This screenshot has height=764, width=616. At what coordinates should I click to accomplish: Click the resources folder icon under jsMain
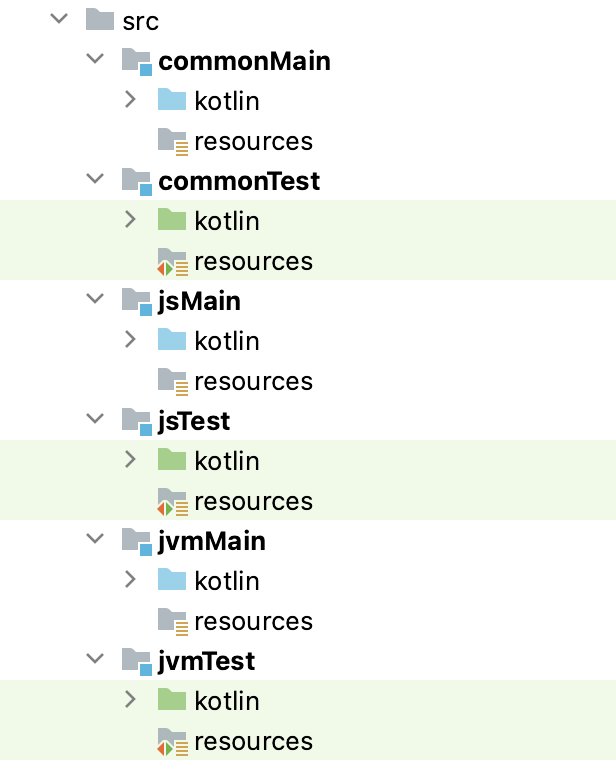172,382
